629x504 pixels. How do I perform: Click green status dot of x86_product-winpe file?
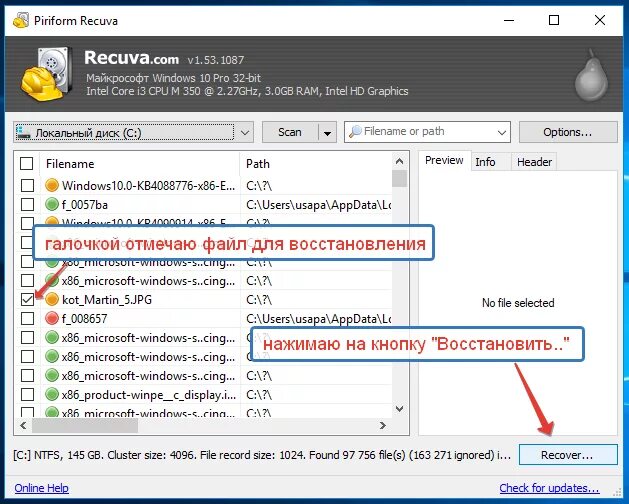coord(52,394)
